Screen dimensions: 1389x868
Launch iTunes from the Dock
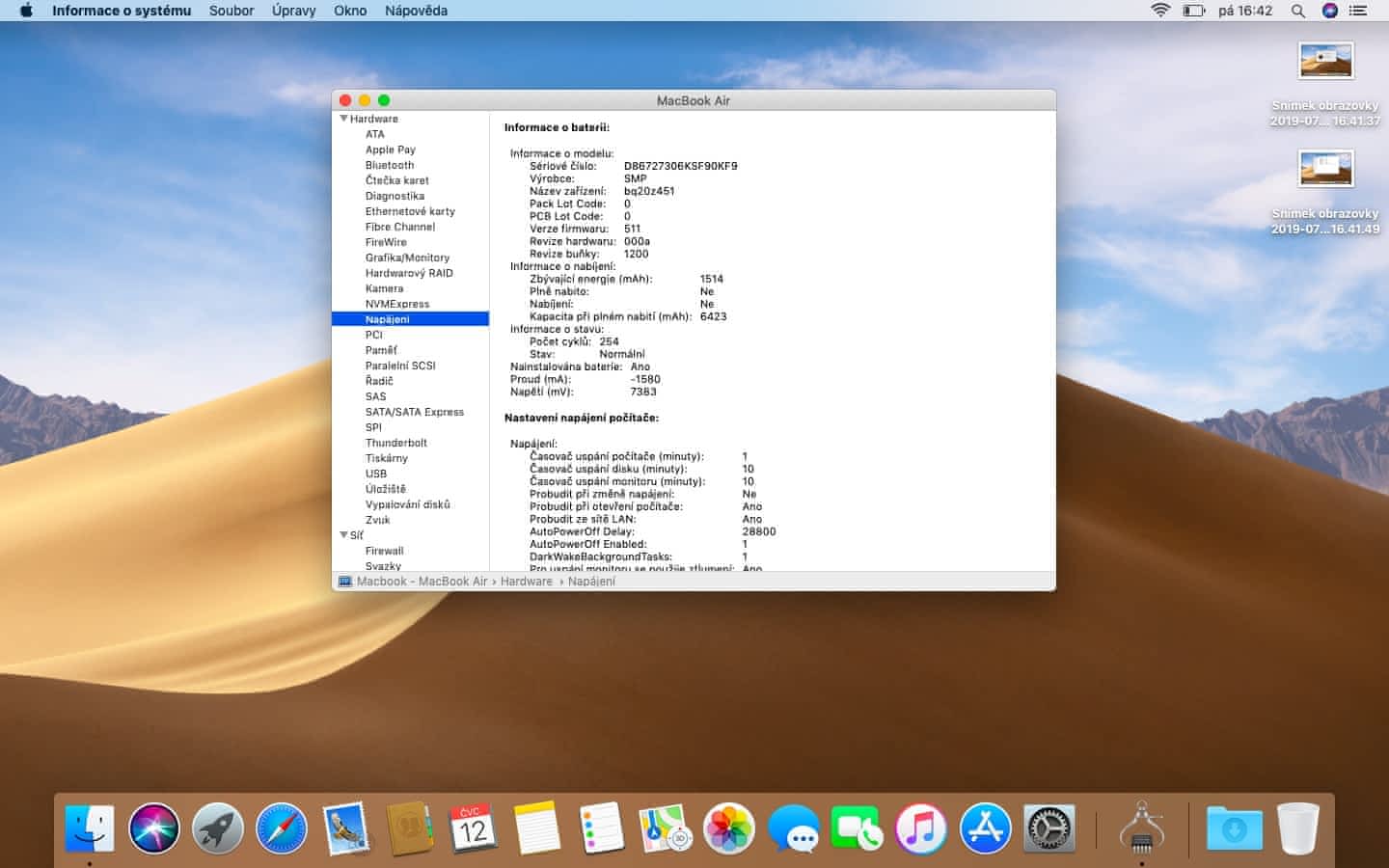pyautogui.click(x=920, y=828)
